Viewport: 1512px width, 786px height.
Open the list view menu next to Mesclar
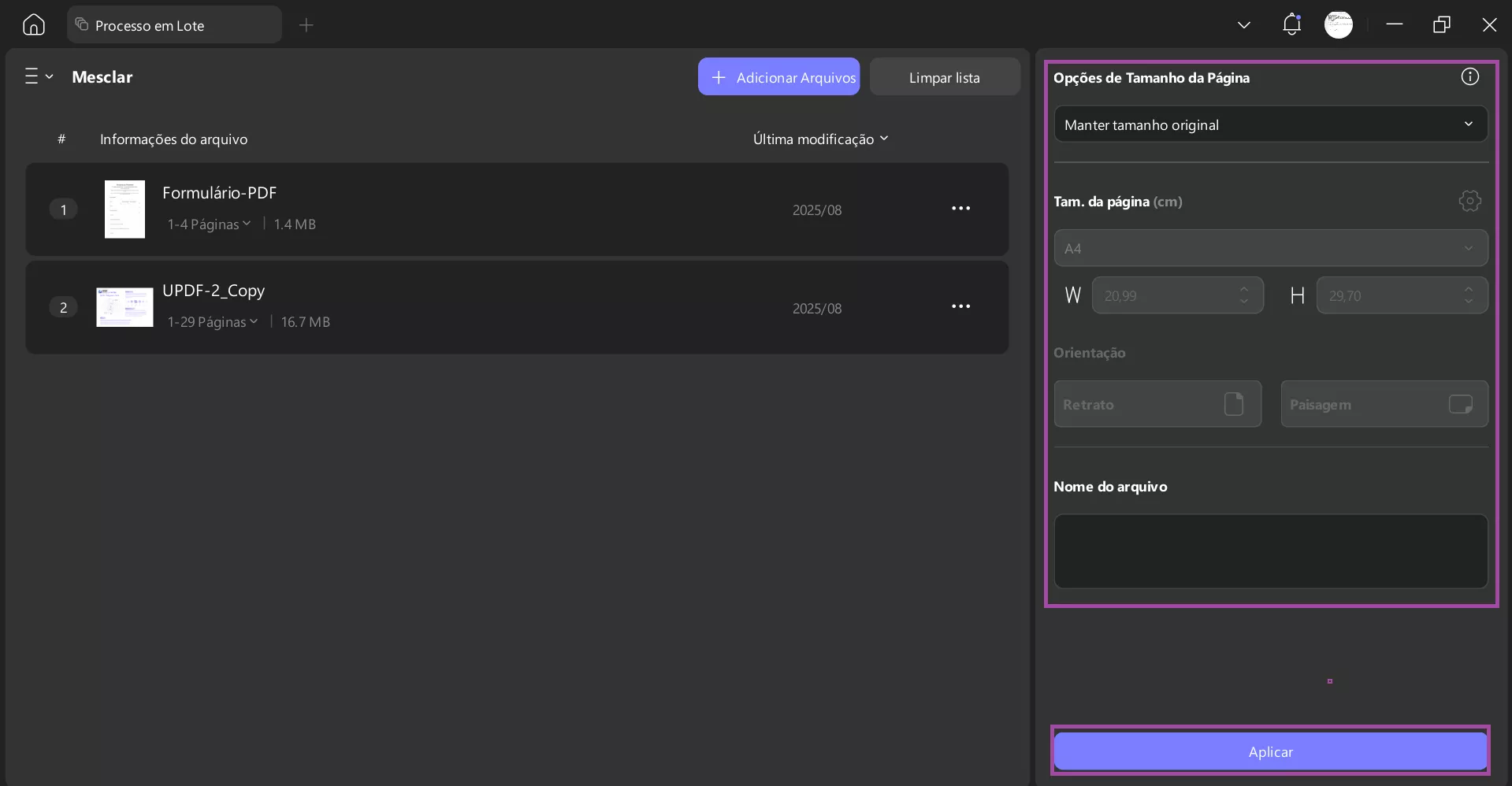point(38,76)
